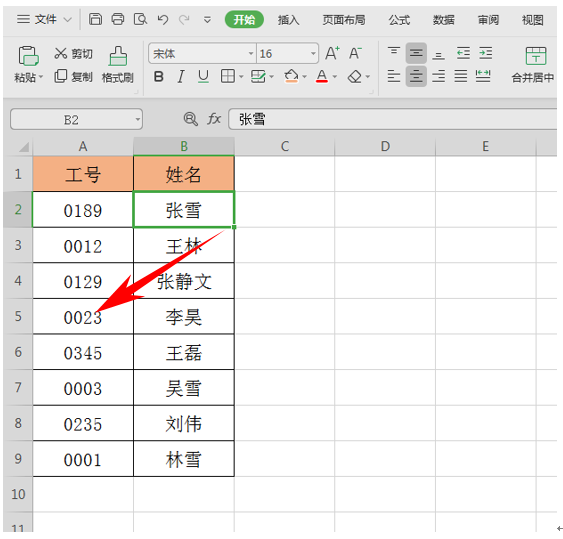Toggle Italic formatting
563x539 pixels.
pos(181,76)
